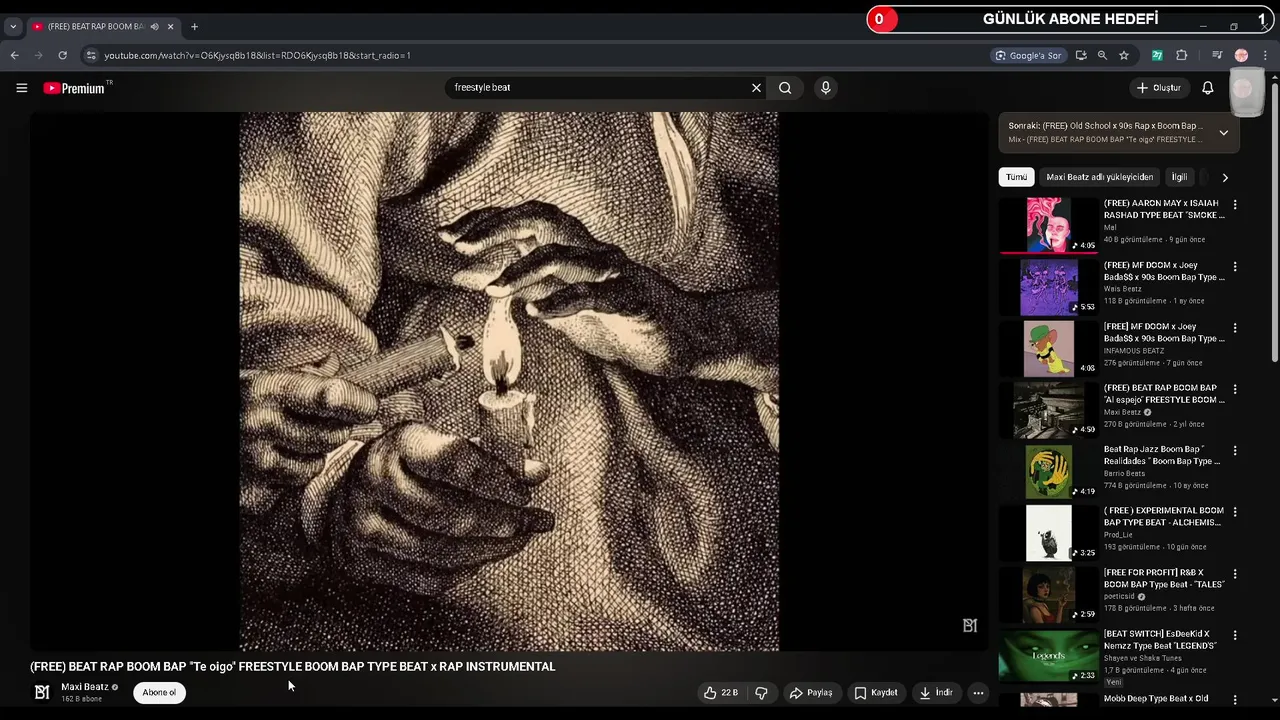Viewport: 1280px width, 720px height.
Task: Click the magnifier search button
Action: click(x=785, y=88)
